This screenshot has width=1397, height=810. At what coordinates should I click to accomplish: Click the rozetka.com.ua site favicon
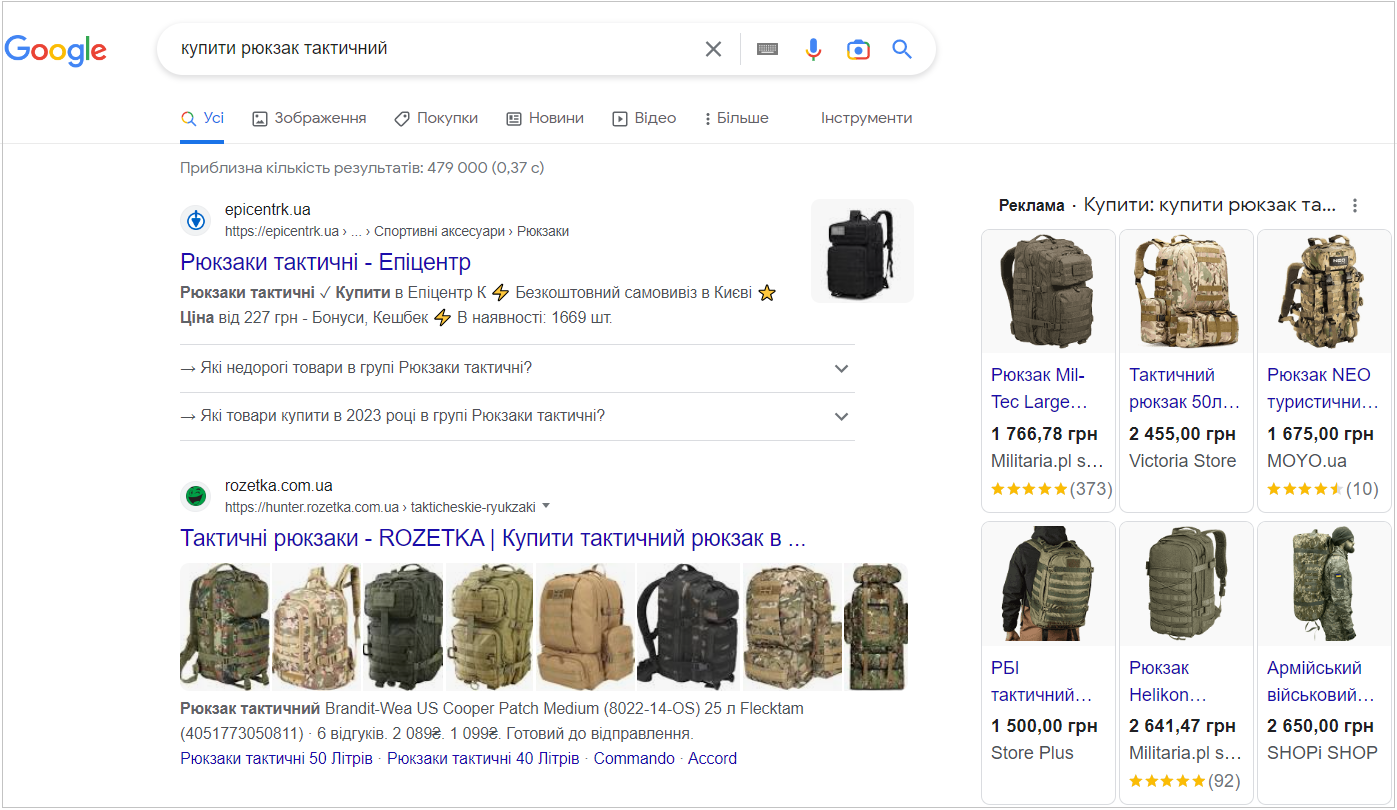tap(196, 496)
